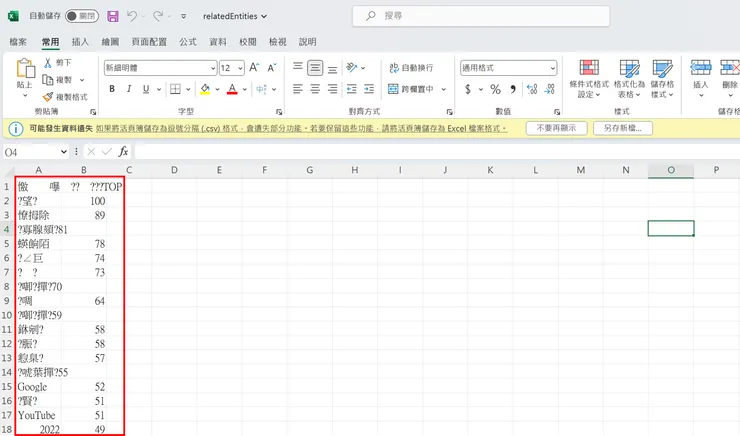Open the 檔案 (File) menu tab
740x436 pixels.
point(18,42)
